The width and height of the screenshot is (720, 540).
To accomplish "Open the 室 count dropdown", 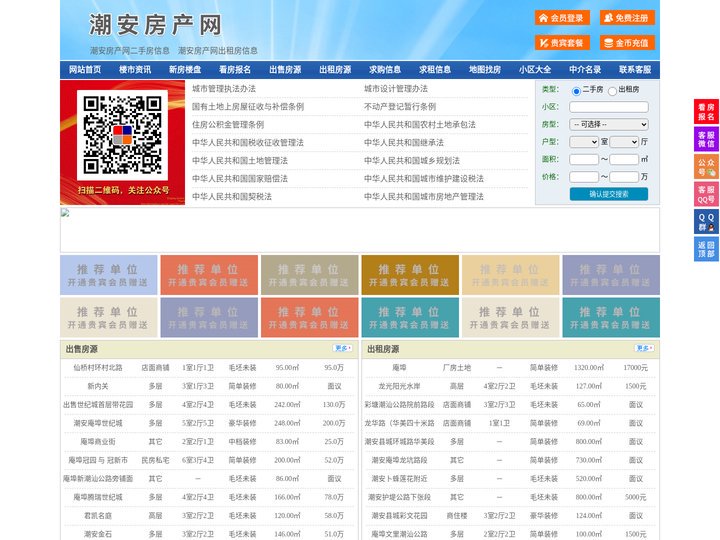I will coord(584,142).
